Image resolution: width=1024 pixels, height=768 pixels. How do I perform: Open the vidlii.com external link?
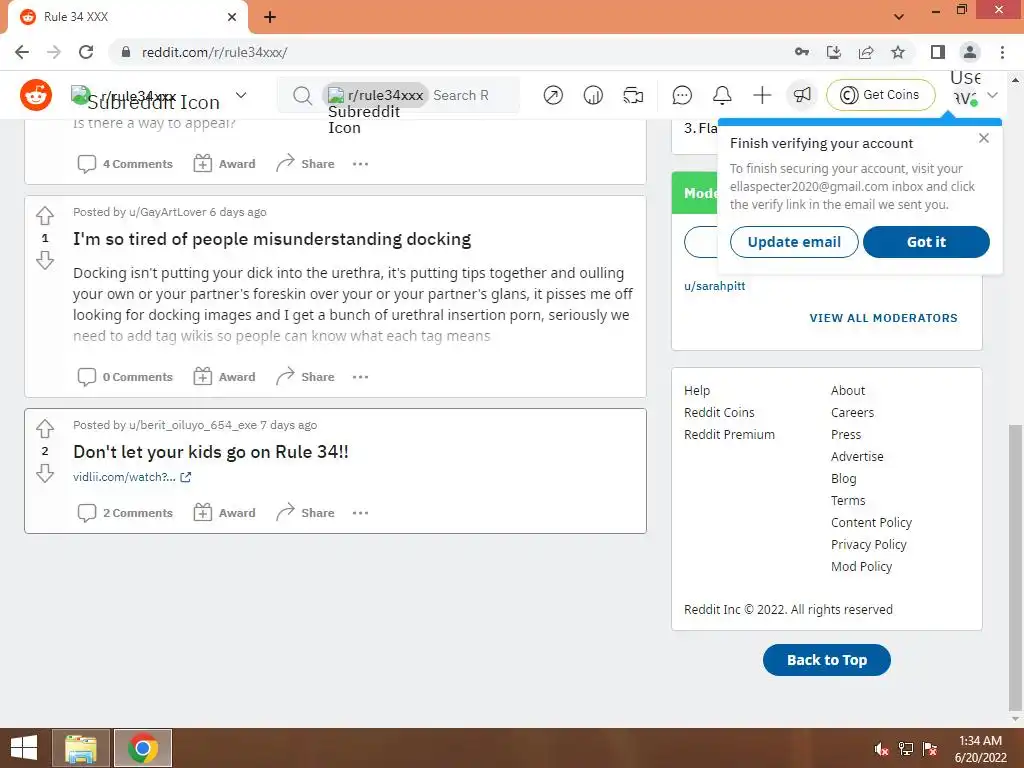tap(132, 477)
